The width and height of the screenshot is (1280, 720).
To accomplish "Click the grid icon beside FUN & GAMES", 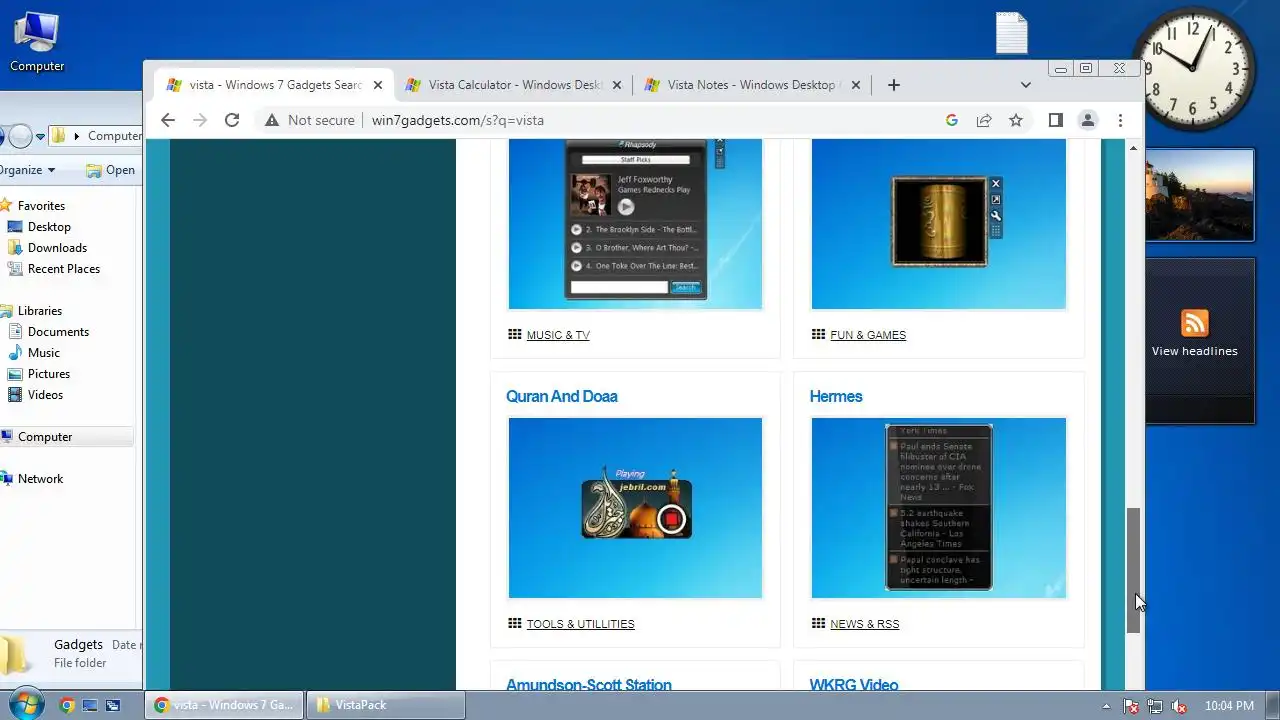I will coord(818,334).
